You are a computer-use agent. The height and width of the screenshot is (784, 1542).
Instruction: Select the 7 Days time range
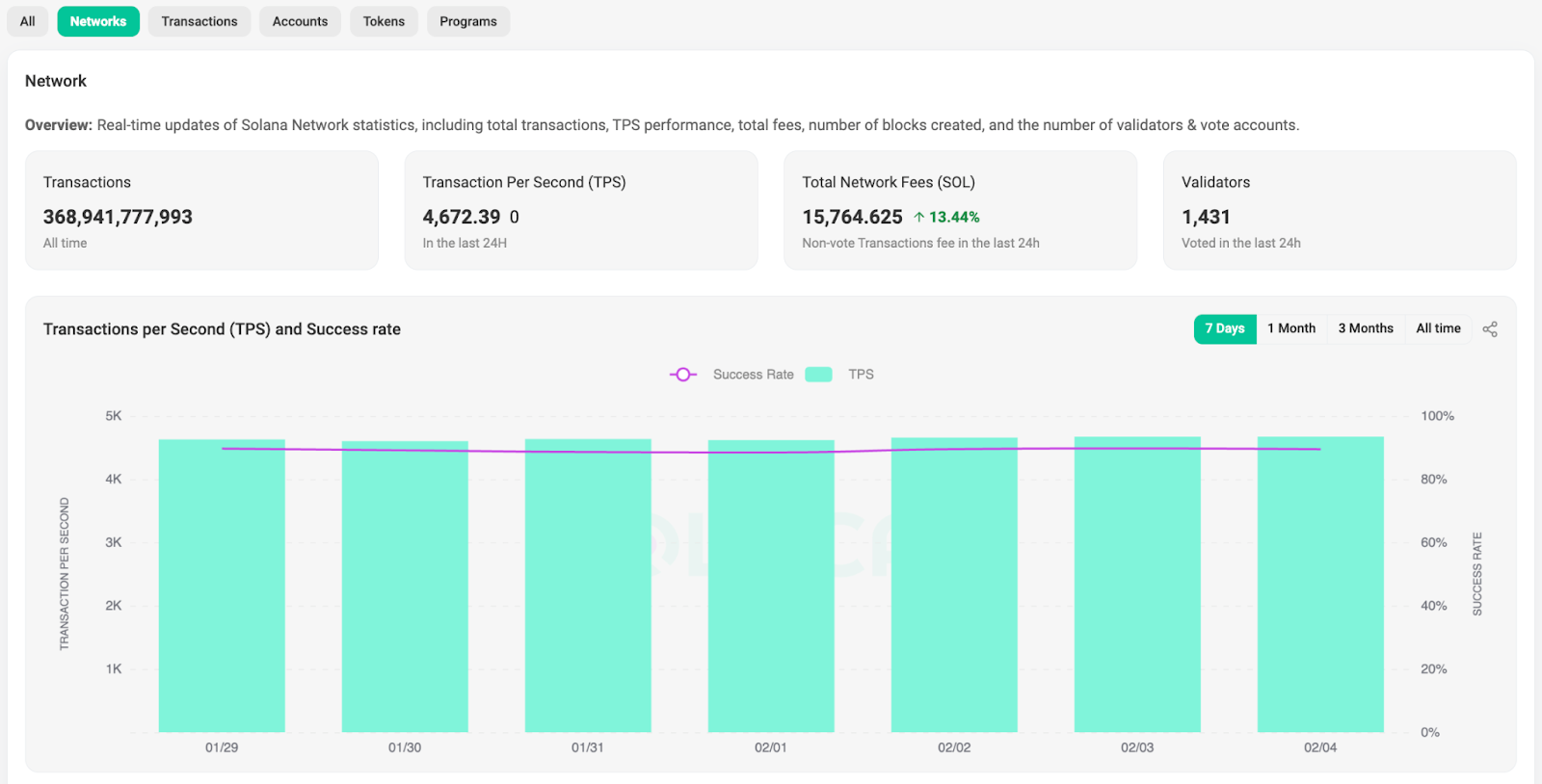click(x=1225, y=328)
